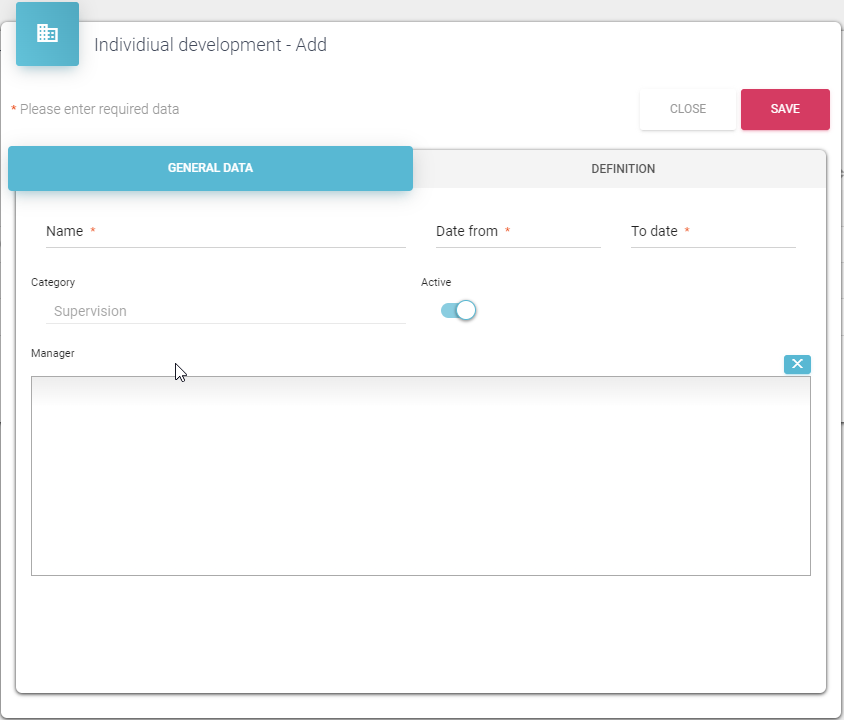Click the Category field label

click(x=53, y=283)
